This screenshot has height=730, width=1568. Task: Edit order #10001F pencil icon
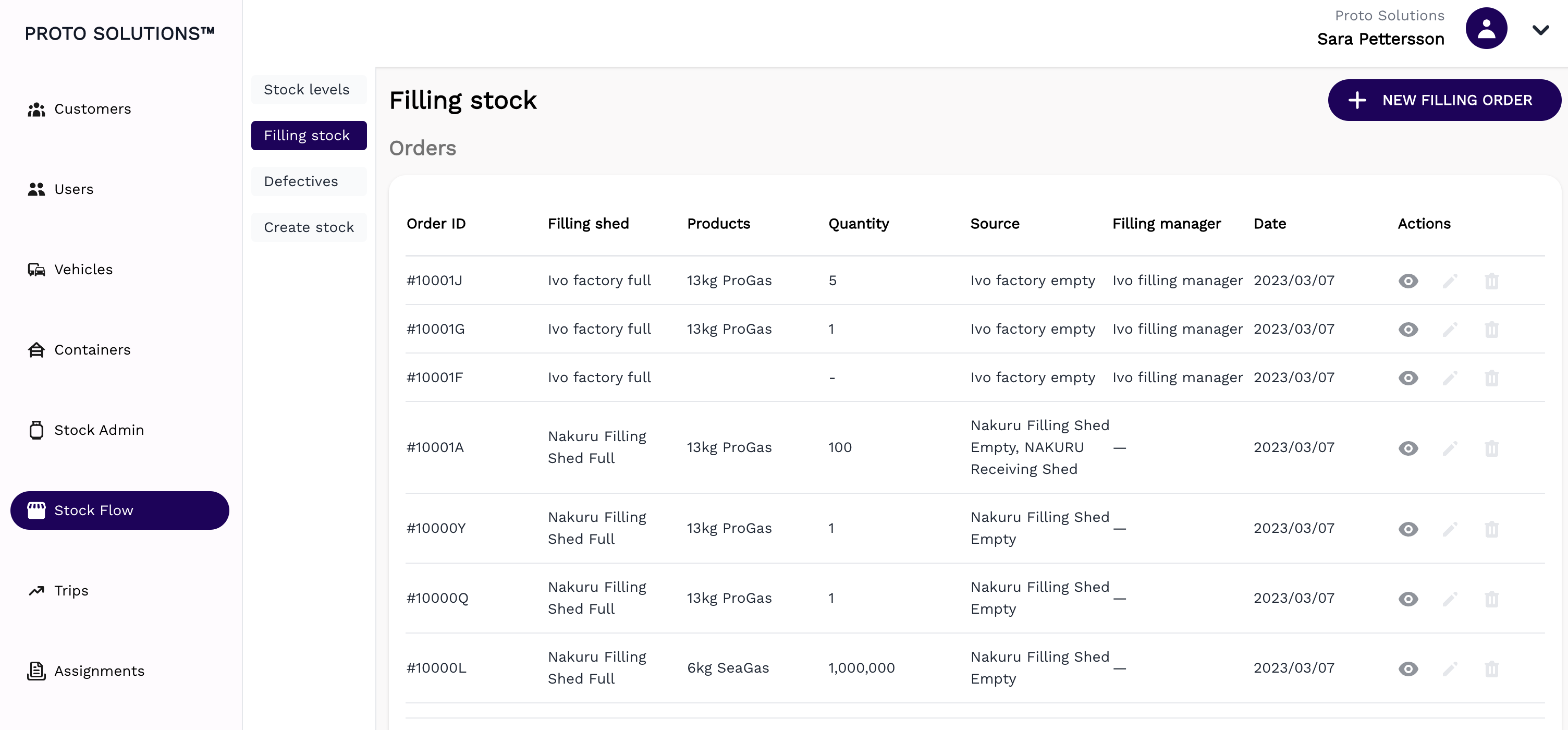(1450, 378)
